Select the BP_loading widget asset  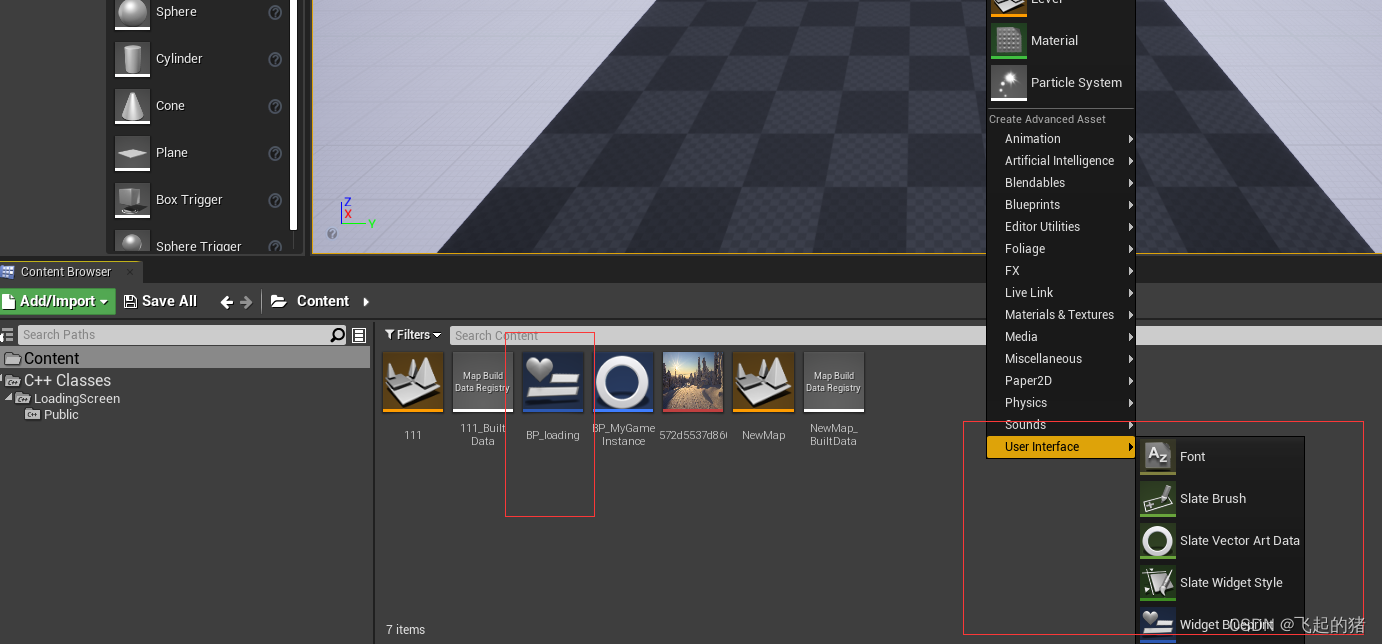click(x=553, y=382)
